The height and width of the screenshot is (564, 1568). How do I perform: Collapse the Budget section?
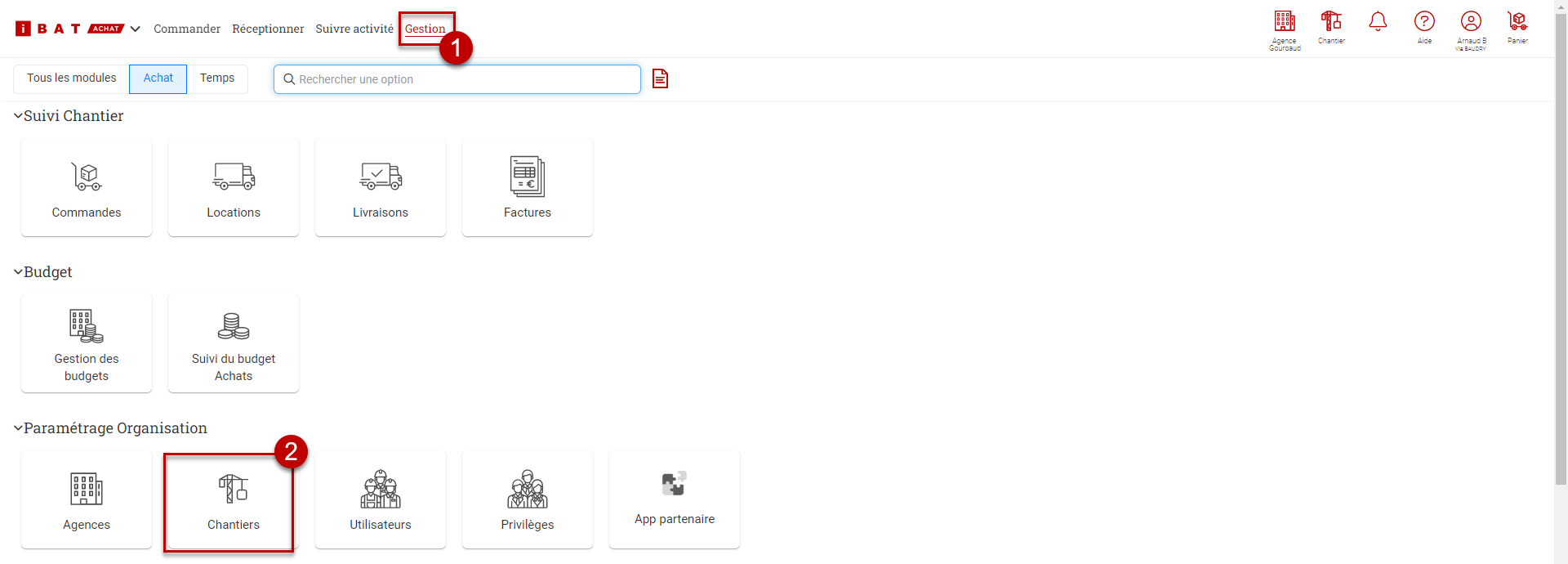18,272
